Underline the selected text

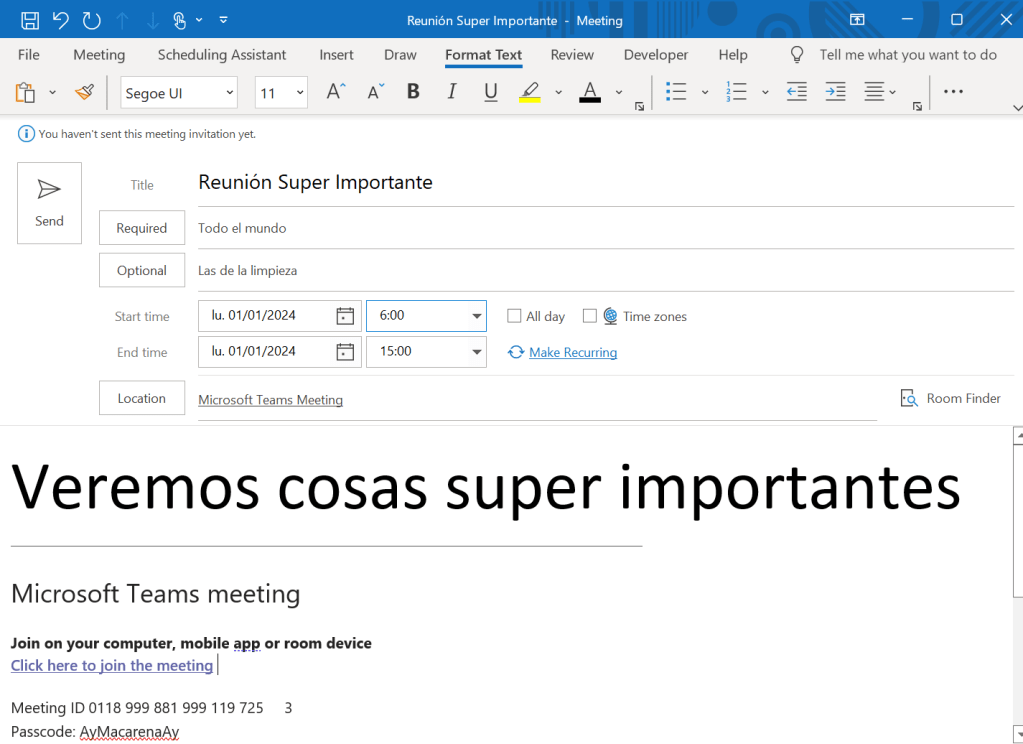tap(490, 93)
